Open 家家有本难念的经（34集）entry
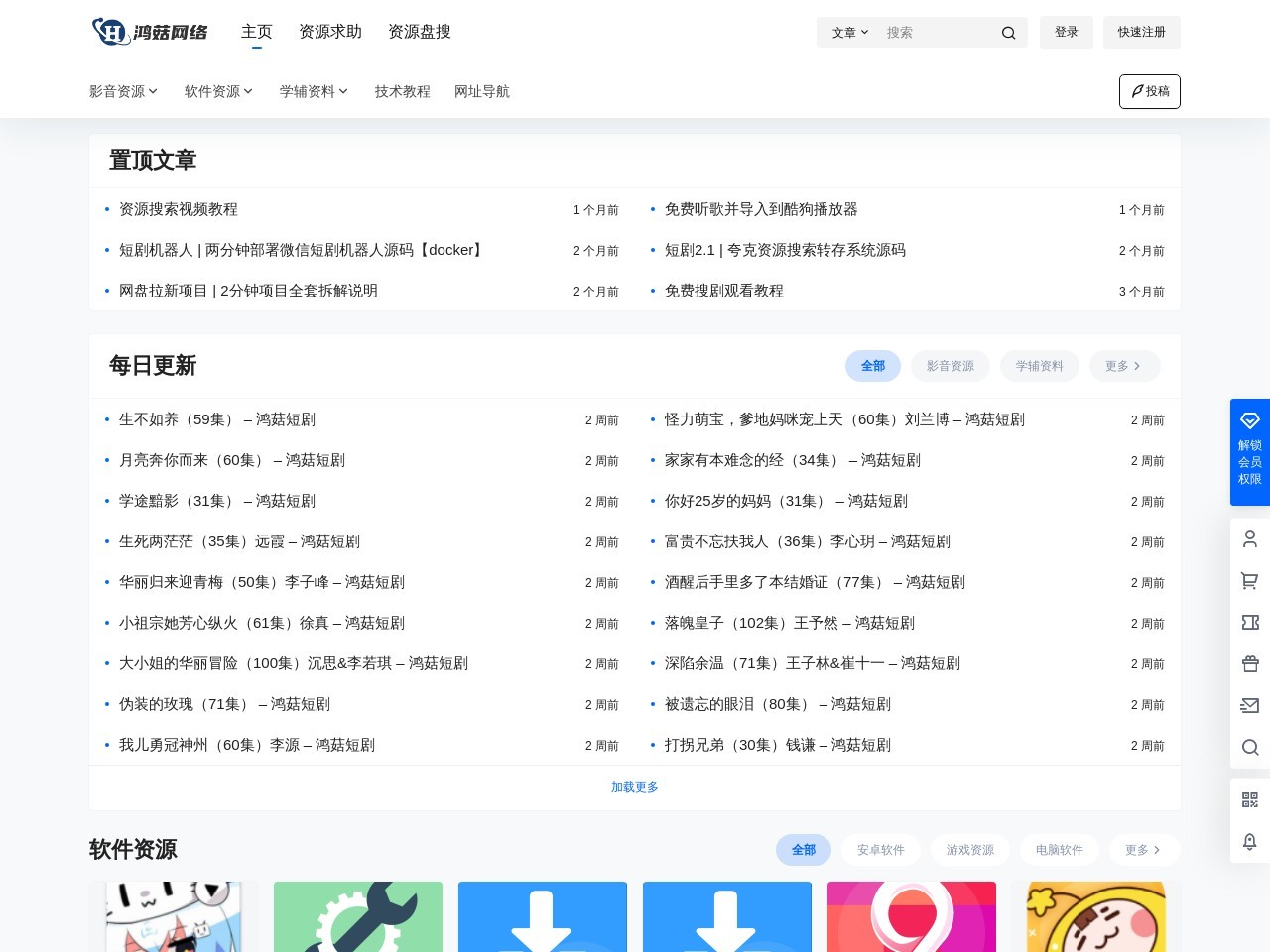 (x=793, y=460)
